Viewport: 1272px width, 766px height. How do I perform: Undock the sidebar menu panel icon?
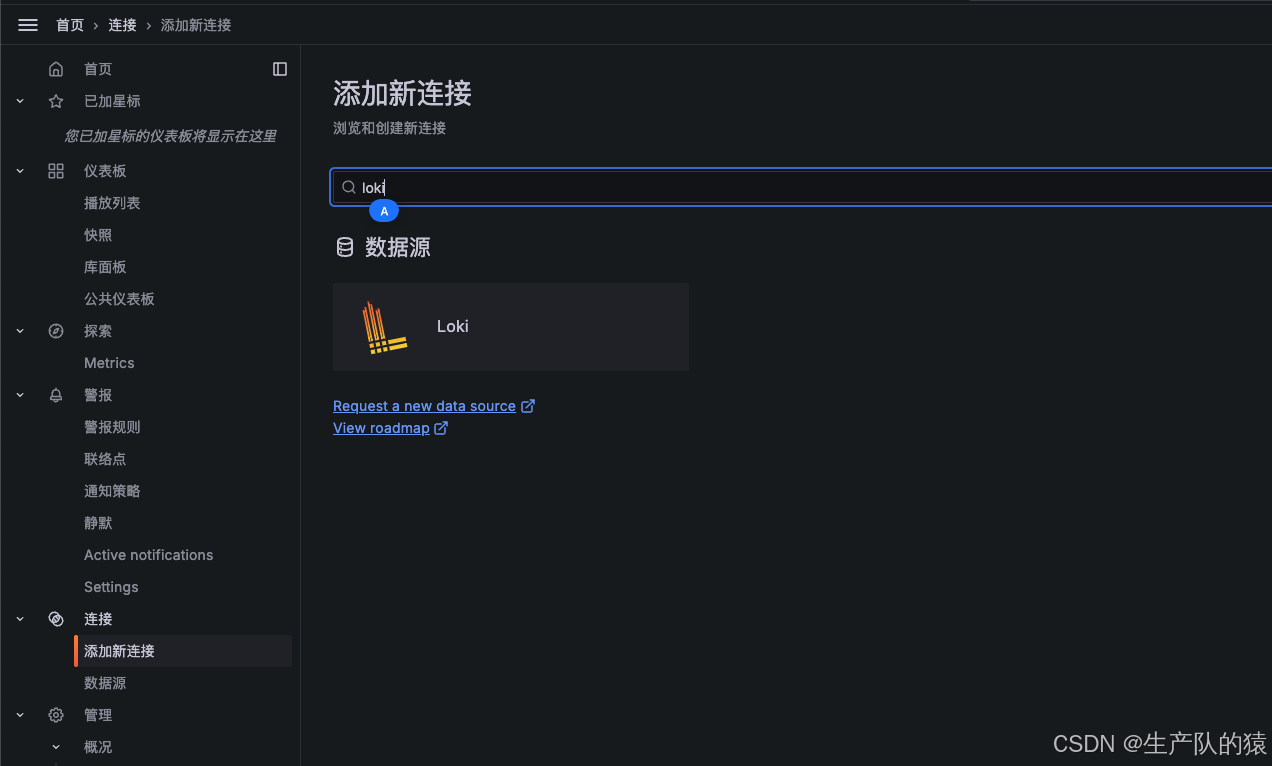[x=280, y=69]
